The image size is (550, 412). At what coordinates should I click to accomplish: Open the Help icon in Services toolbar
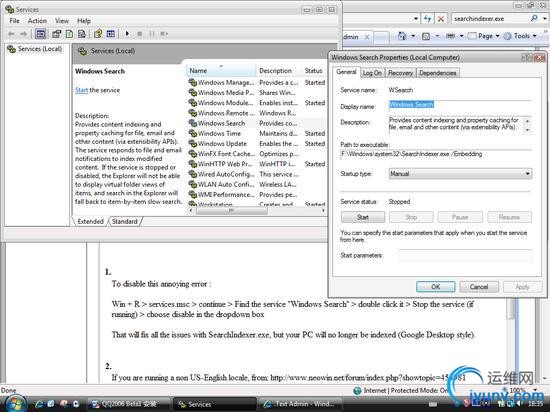click(98, 34)
